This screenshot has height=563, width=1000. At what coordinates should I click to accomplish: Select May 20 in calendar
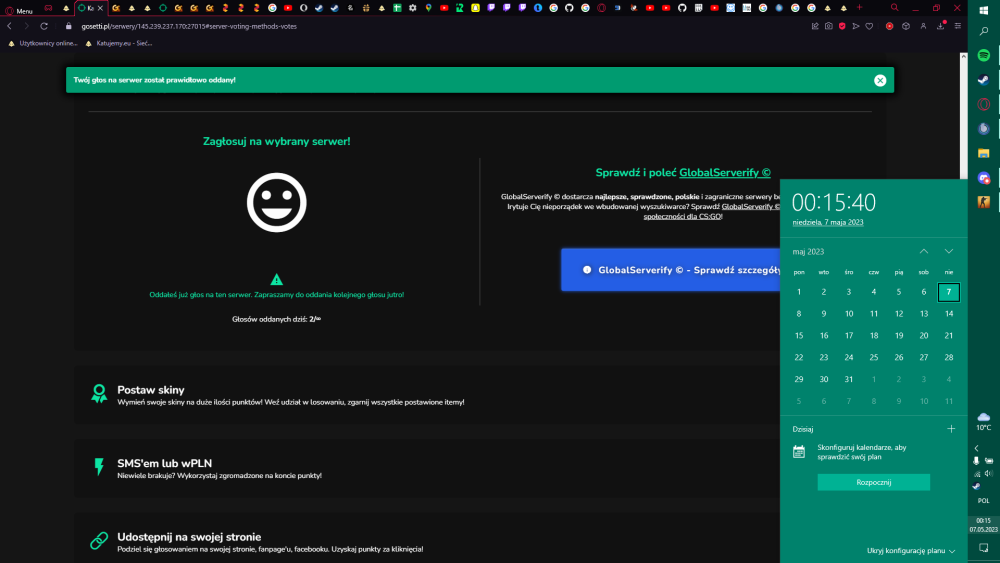923,335
